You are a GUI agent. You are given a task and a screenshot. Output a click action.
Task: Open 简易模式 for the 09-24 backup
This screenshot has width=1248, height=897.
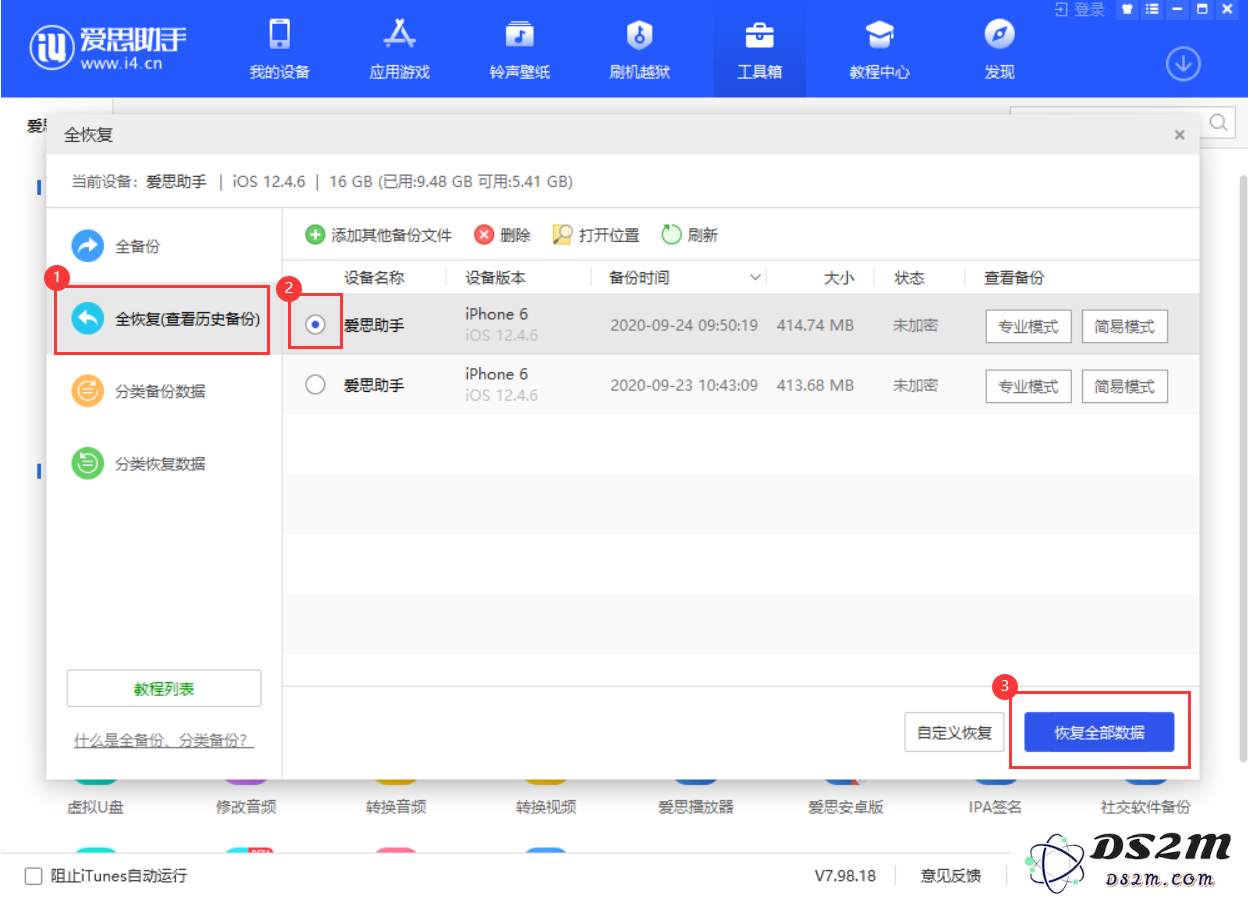click(1124, 326)
